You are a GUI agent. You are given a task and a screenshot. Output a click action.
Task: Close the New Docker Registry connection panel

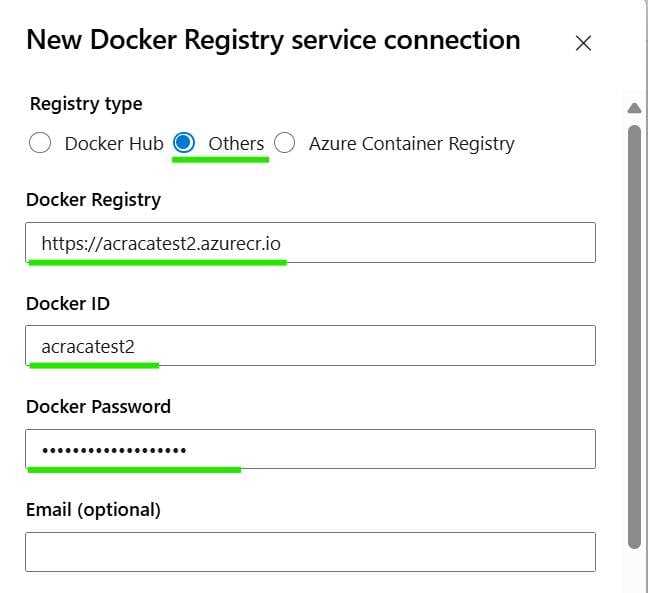[583, 43]
